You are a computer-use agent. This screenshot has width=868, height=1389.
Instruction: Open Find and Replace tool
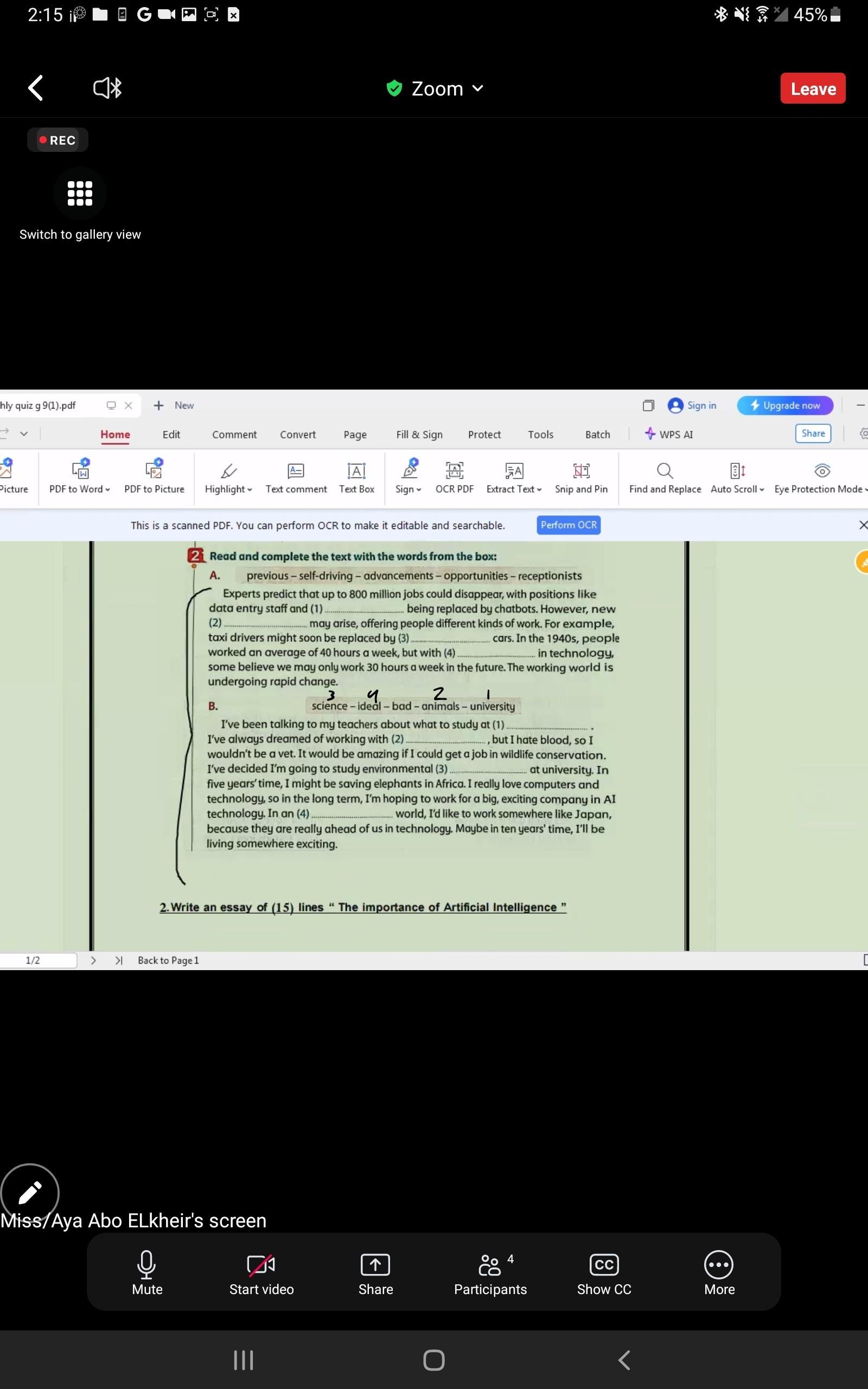click(665, 477)
